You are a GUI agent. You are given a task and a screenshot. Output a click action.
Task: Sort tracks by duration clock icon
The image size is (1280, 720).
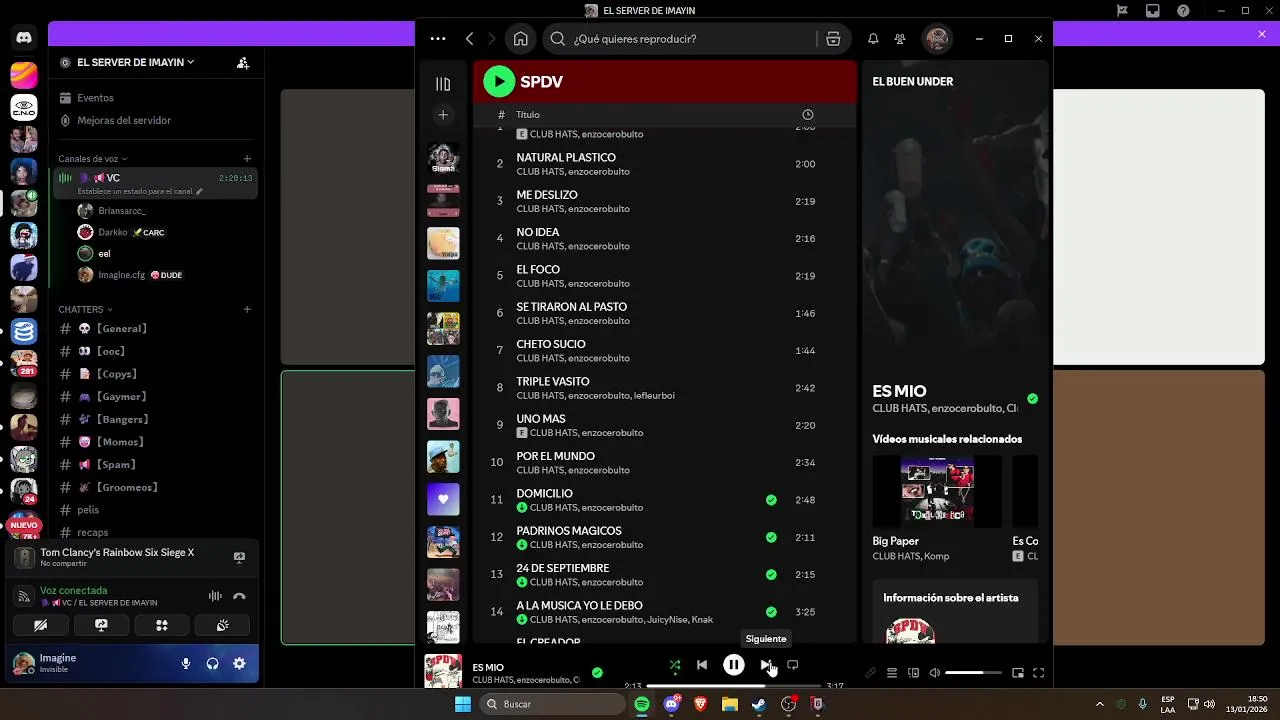click(808, 115)
